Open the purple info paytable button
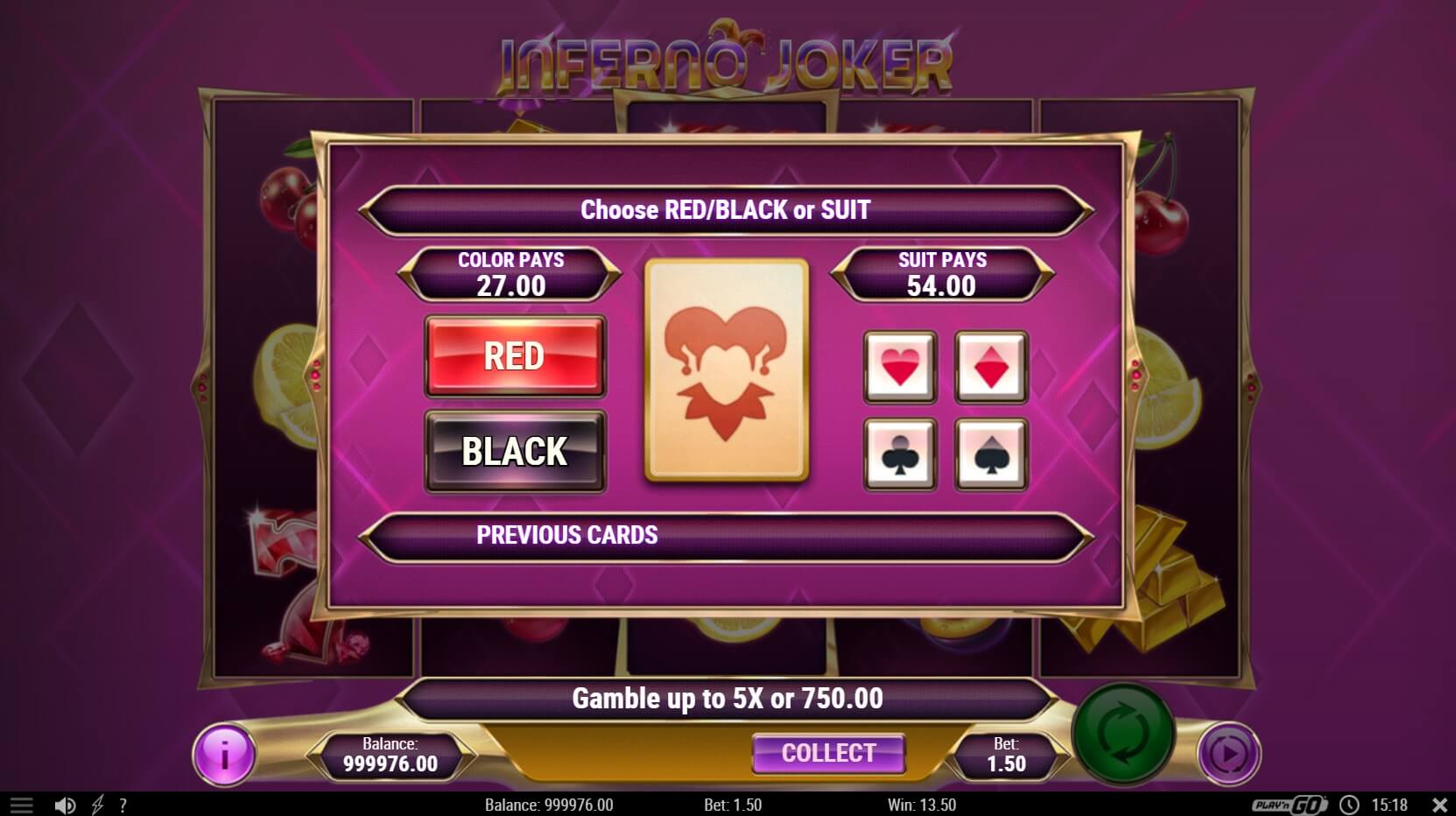The image size is (1456, 816). [x=225, y=754]
